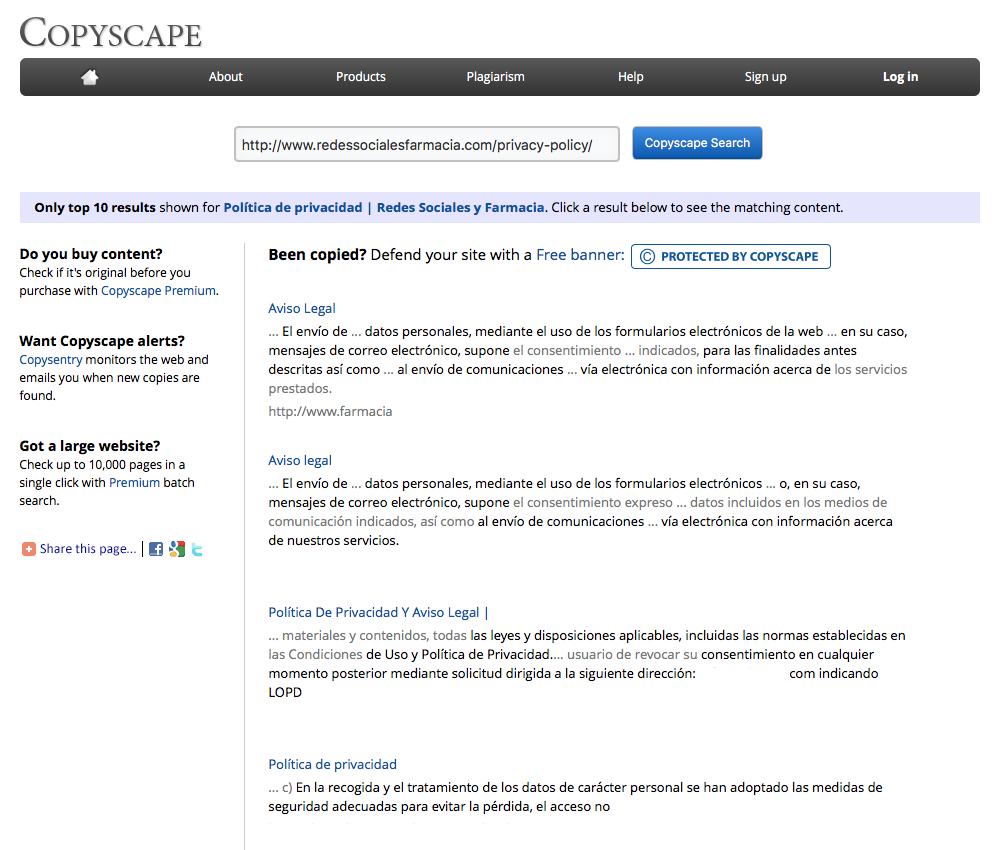1003x850 pixels.
Task: Click the 'Got a large website?' heading
Action: (90, 446)
